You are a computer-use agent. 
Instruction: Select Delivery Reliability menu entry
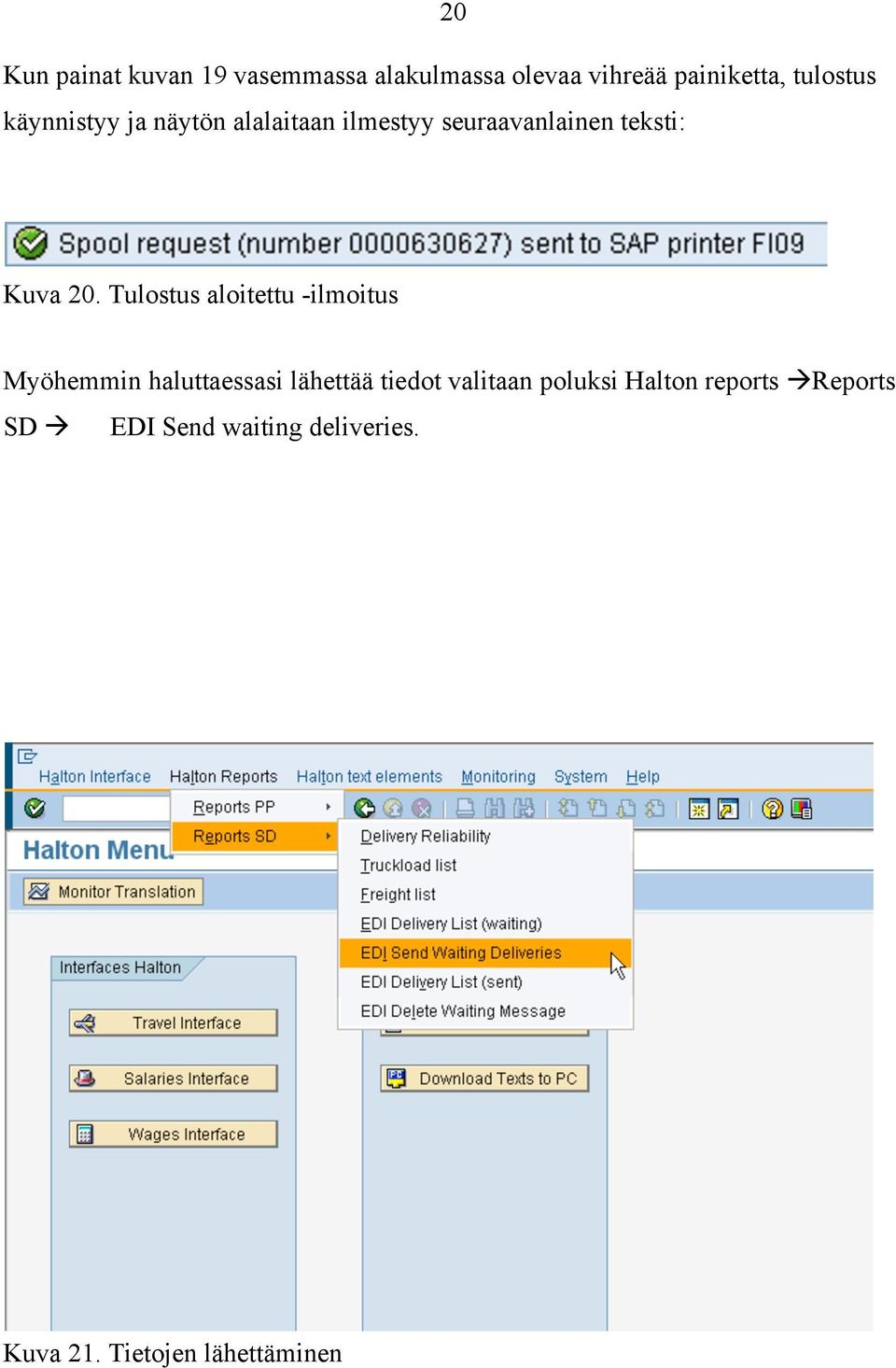coord(484,836)
